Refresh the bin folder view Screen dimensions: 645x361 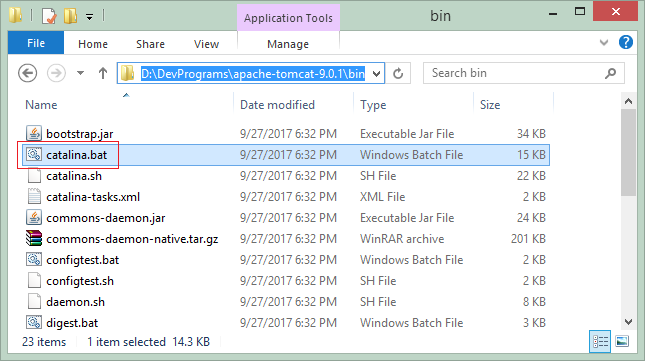(x=398, y=74)
